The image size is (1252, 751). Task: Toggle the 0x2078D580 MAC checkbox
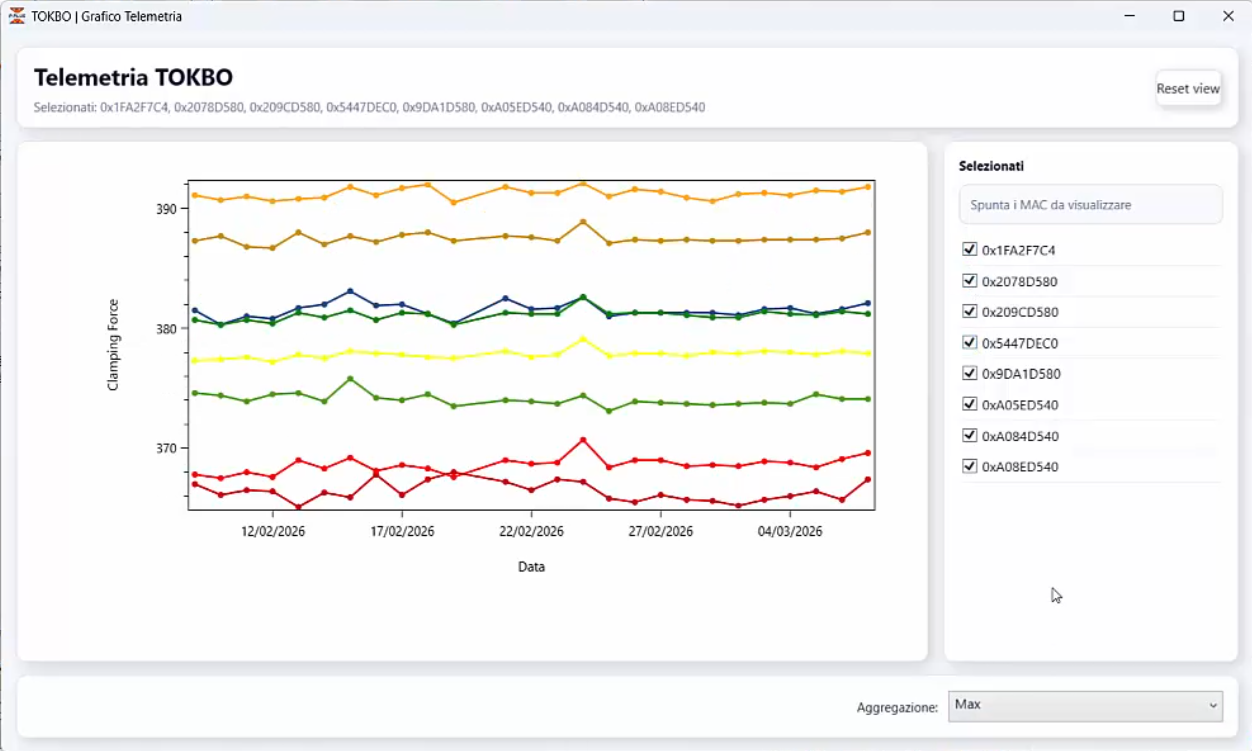click(x=969, y=281)
